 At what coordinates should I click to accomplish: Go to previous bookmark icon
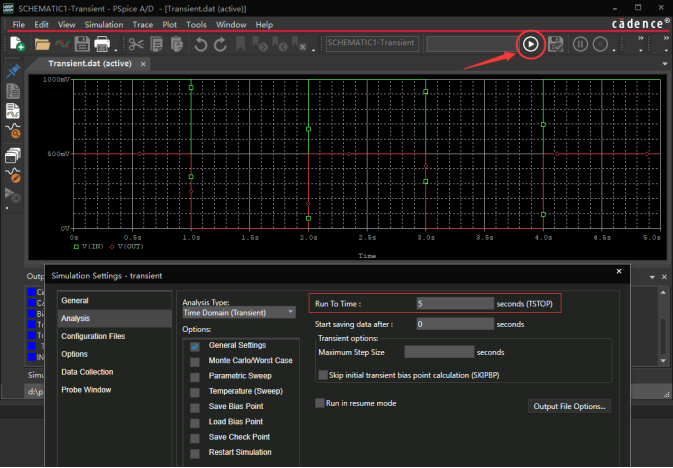[280, 44]
